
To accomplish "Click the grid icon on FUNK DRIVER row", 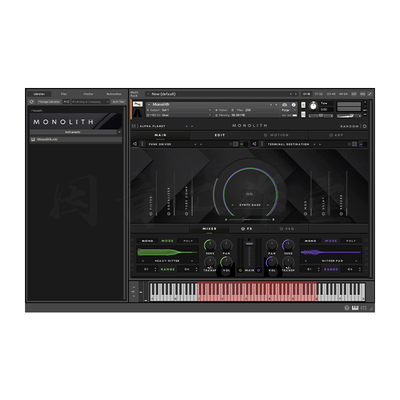I will coord(236,144).
